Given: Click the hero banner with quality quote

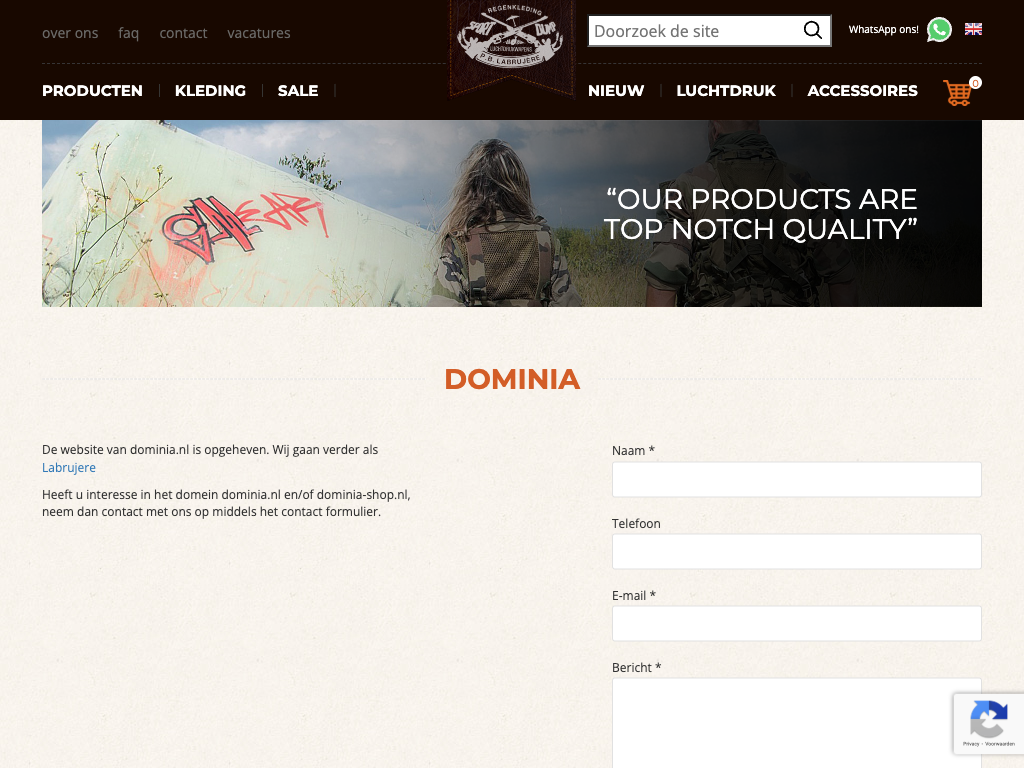Looking at the screenshot, I should point(512,214).
